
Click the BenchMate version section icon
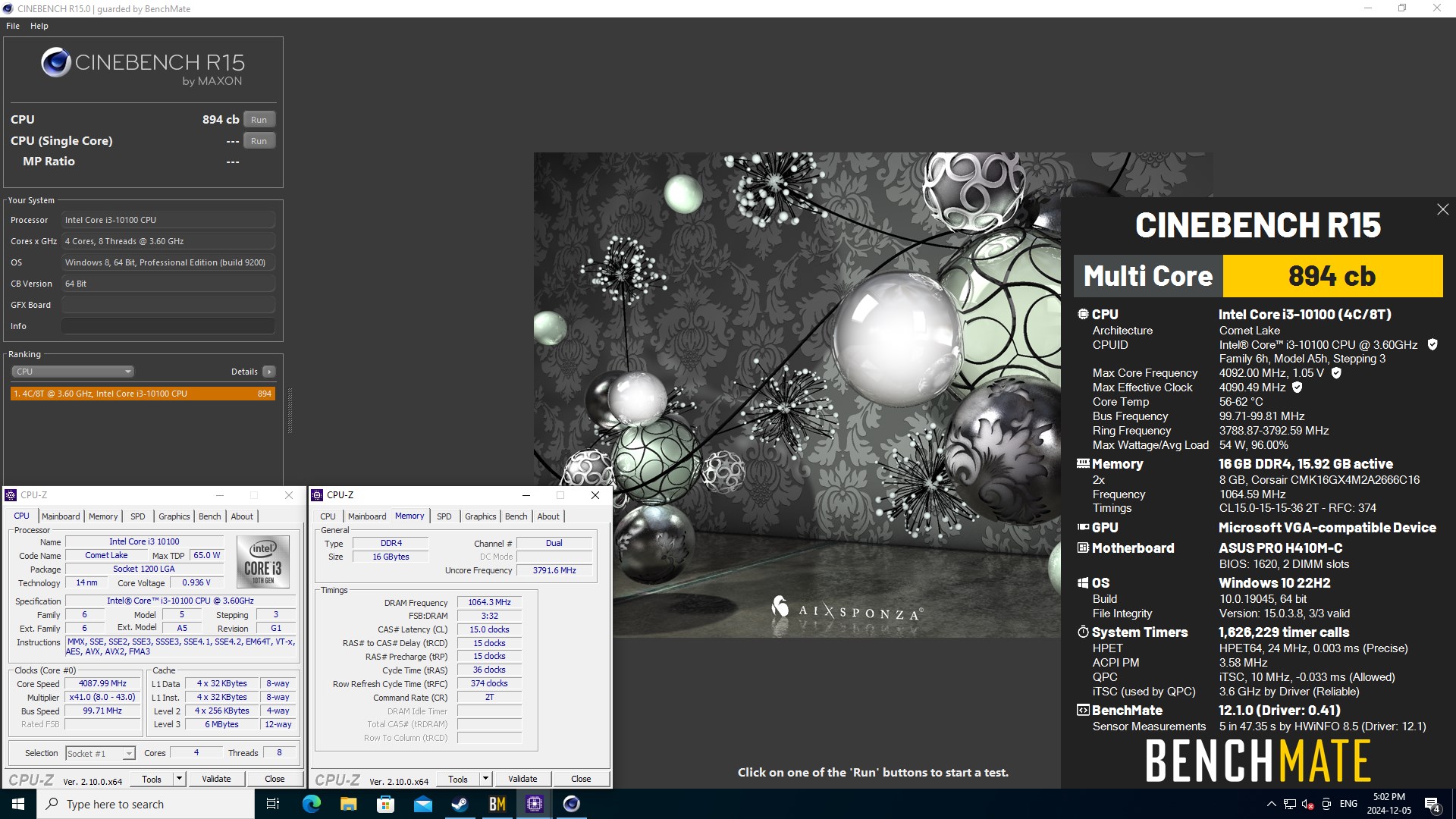pyautogui.click(x=1083, y=710)
